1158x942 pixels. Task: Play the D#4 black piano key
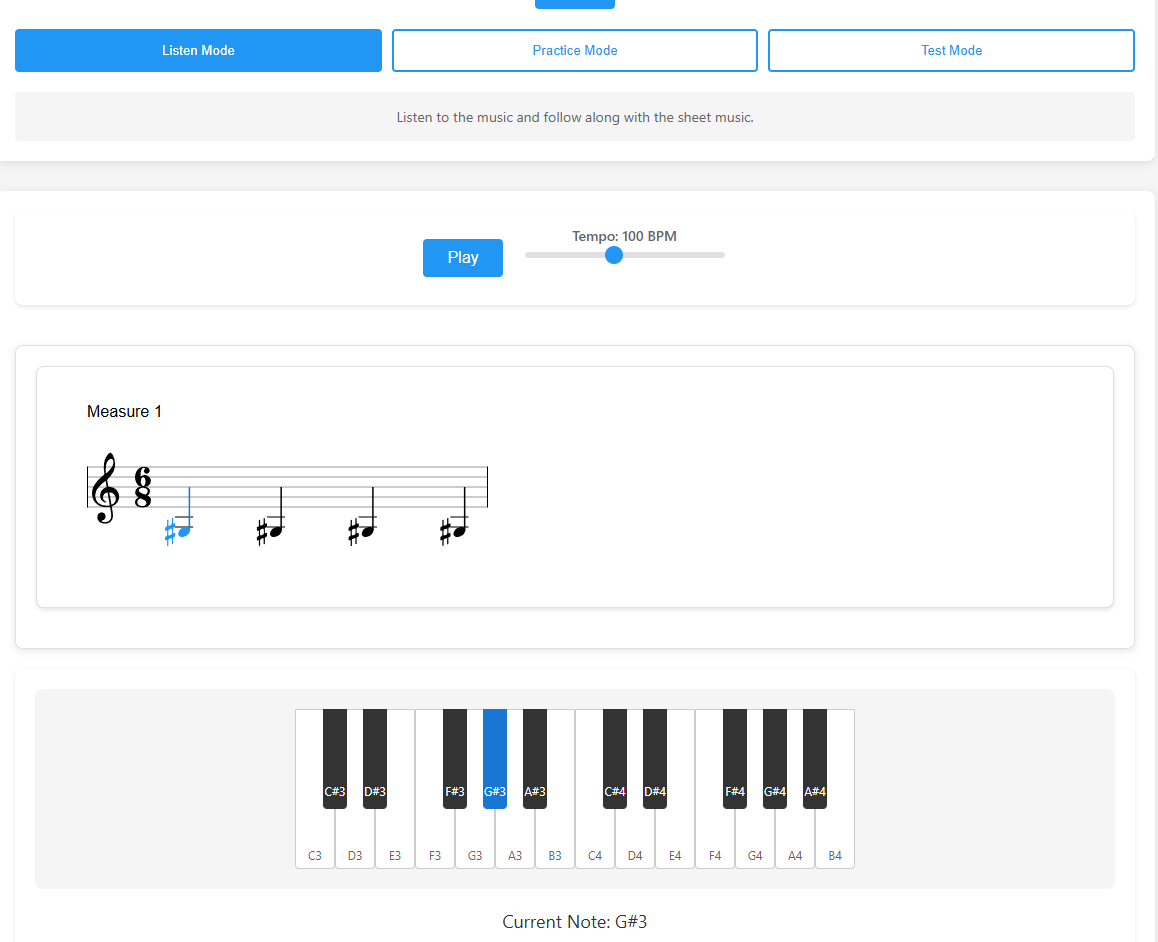tap(655, 759)
